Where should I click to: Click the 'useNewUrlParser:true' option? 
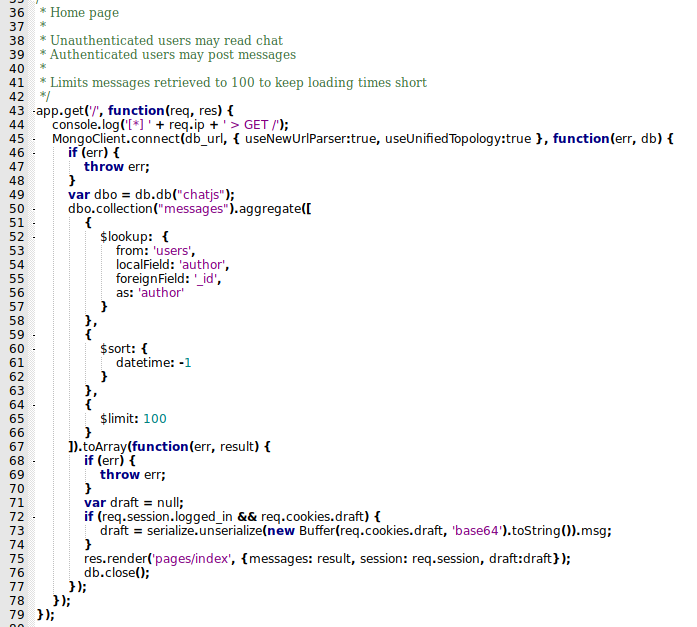[x=311, y=139]
